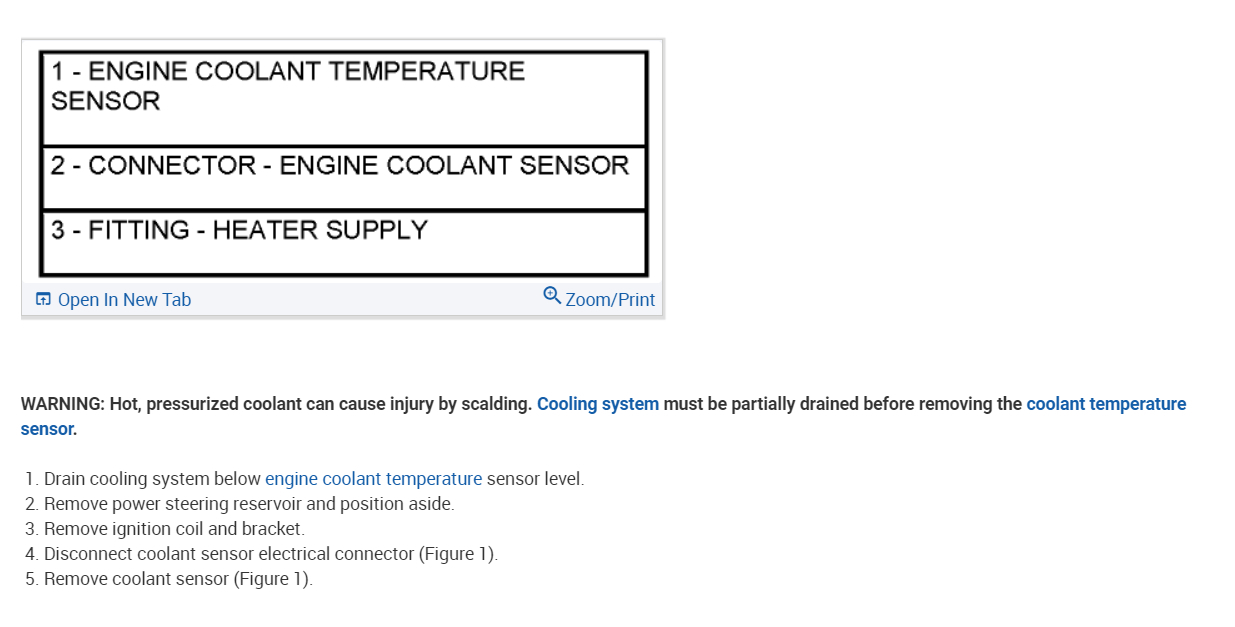
Task: Click legend row 3 Fitting Heater Supply
Action: [239, 230]
